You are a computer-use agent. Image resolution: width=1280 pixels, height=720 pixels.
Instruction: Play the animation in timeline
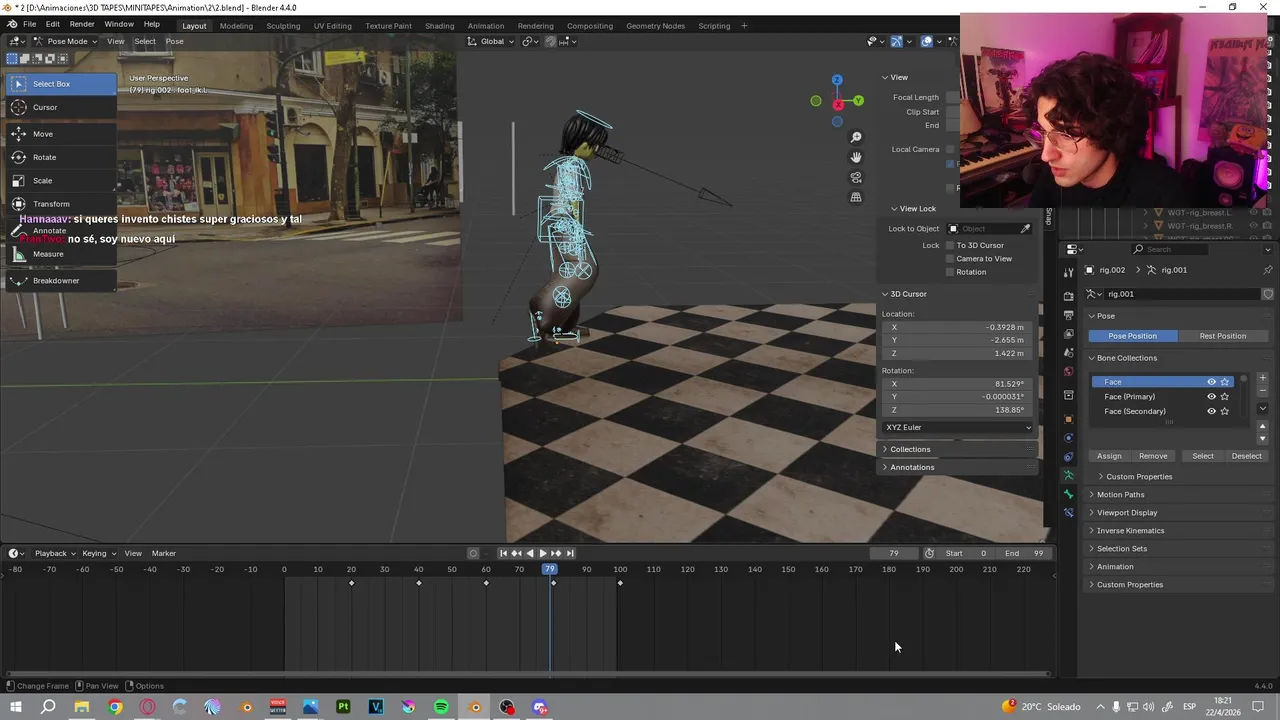(542, 553)
